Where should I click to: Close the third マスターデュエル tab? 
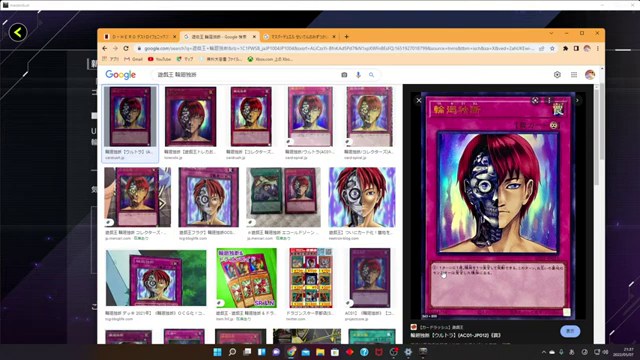334,37
